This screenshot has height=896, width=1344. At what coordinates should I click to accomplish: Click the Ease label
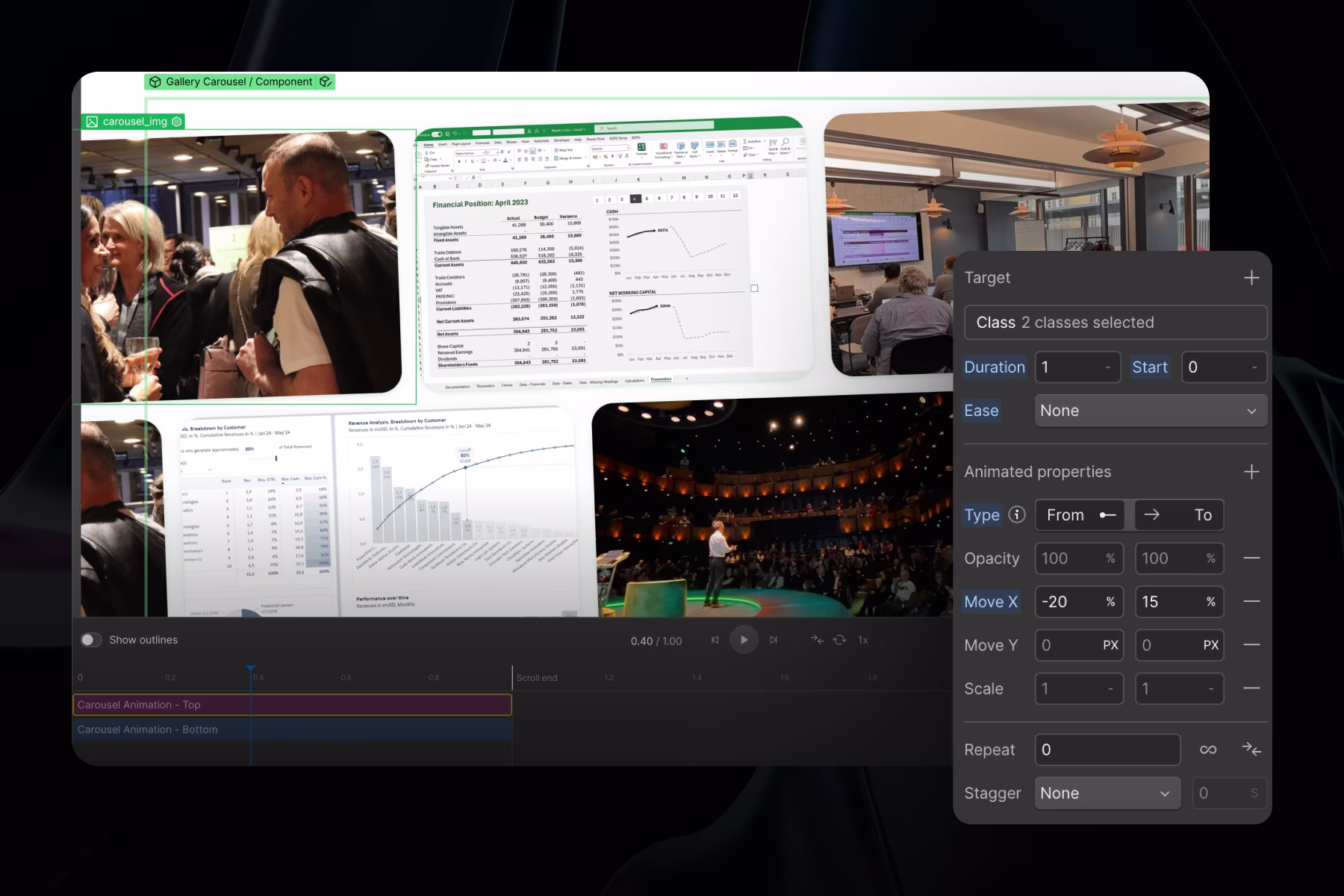(x=981, y=411)
